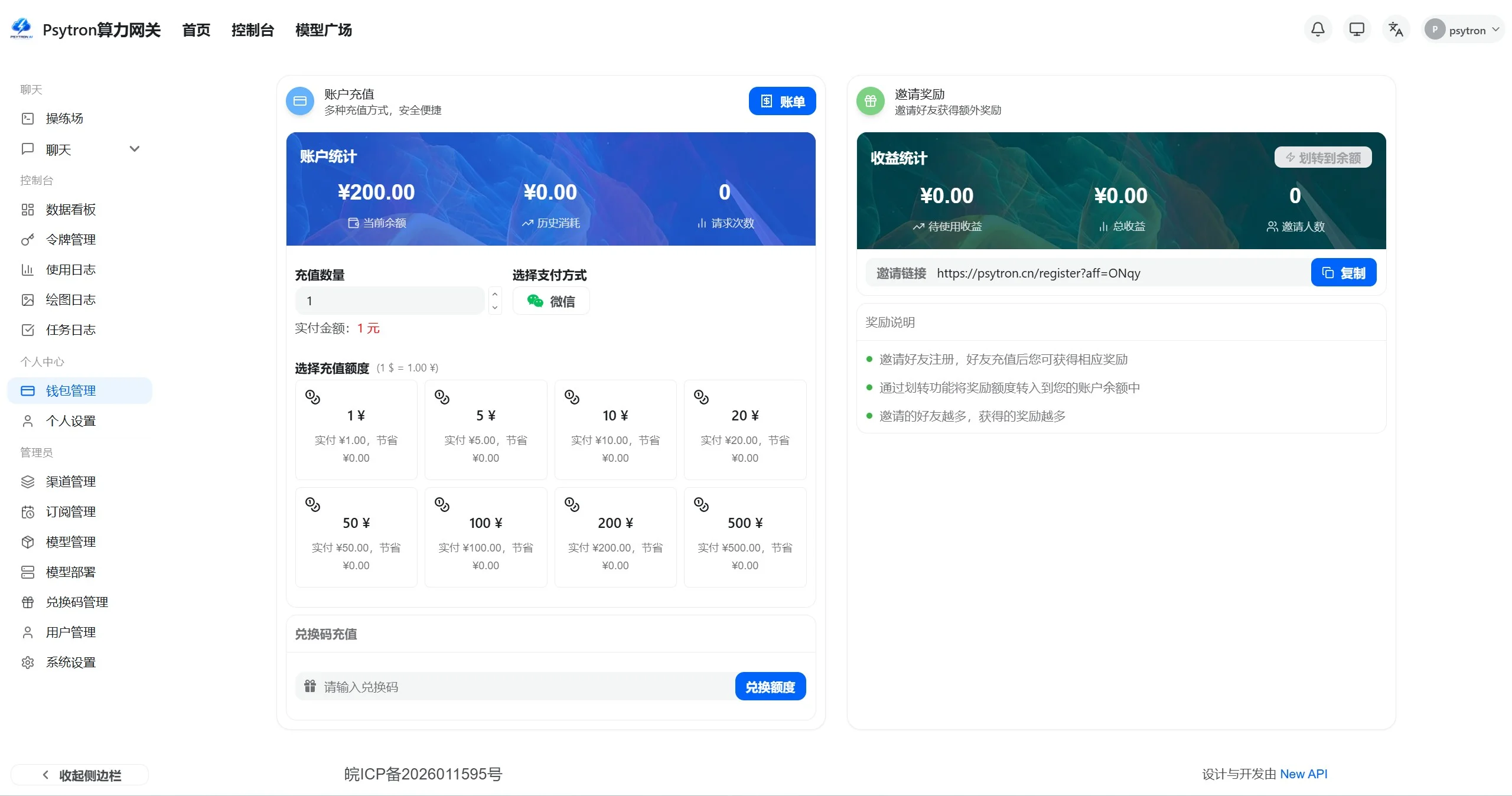
Task: Click the 用户管理 user icon
Action: 28,632
